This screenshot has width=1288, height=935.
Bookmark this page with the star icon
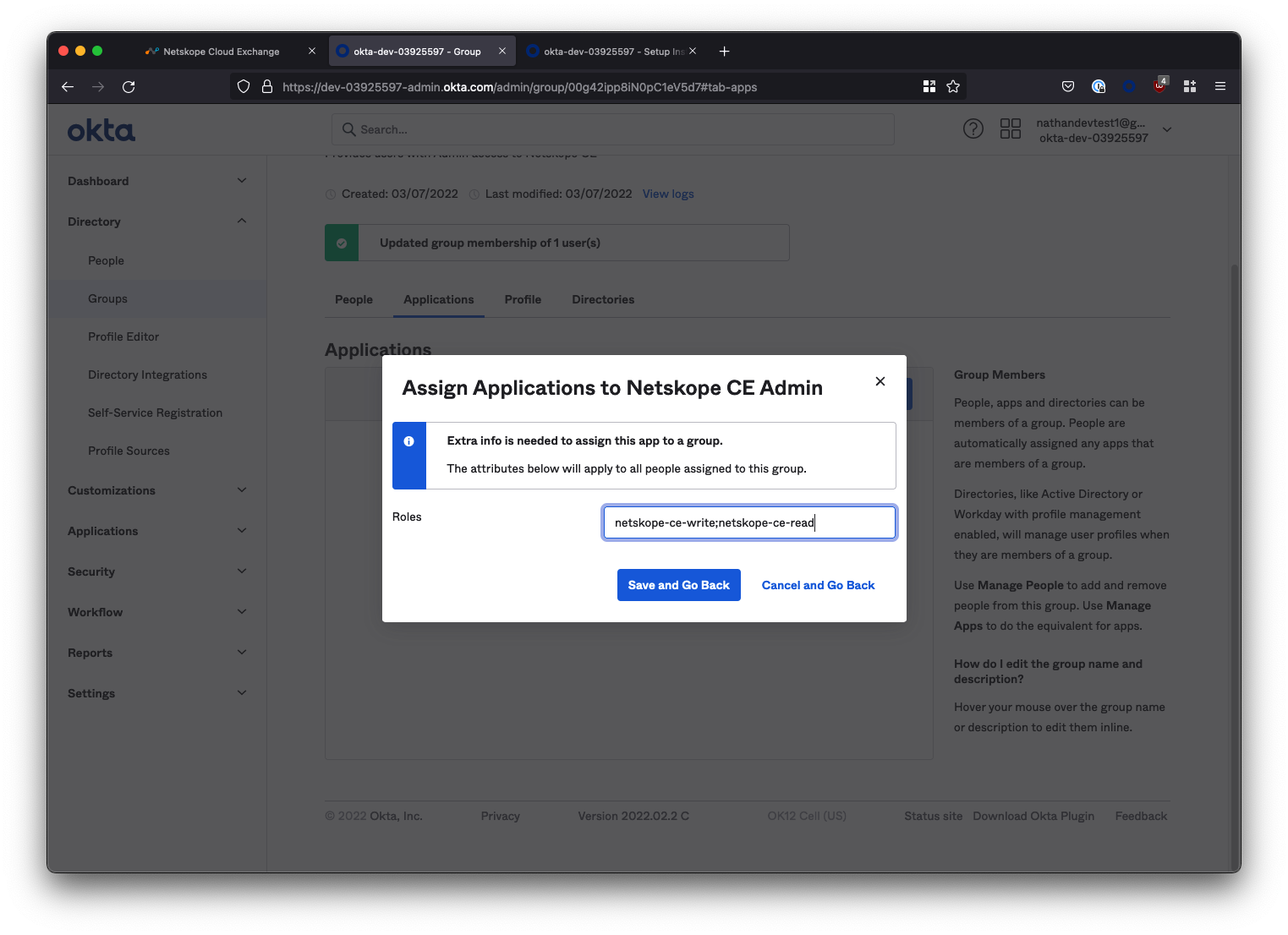pyautogui.click(x=953, y=87)
